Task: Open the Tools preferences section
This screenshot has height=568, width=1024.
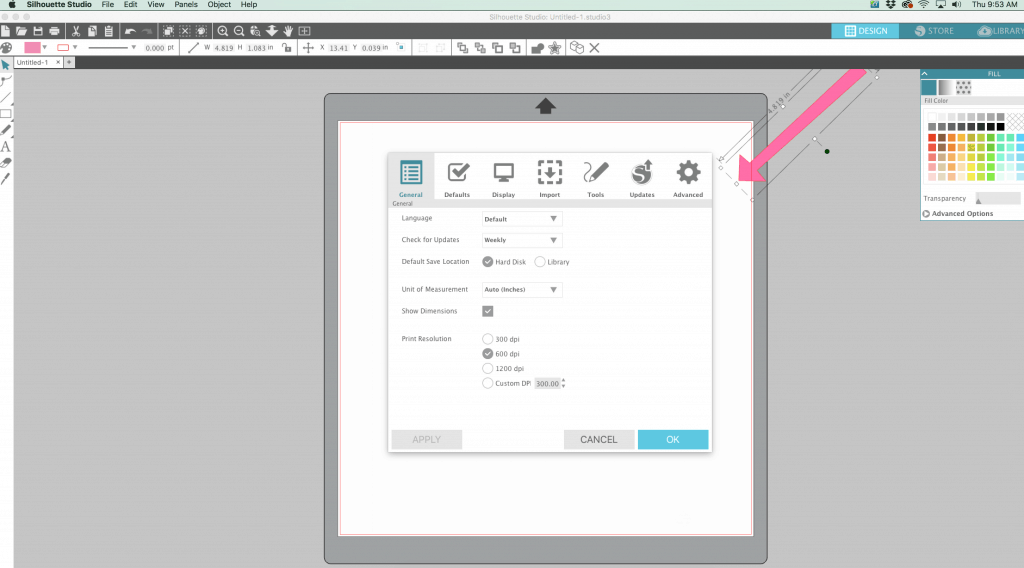Action: [596, 179]
